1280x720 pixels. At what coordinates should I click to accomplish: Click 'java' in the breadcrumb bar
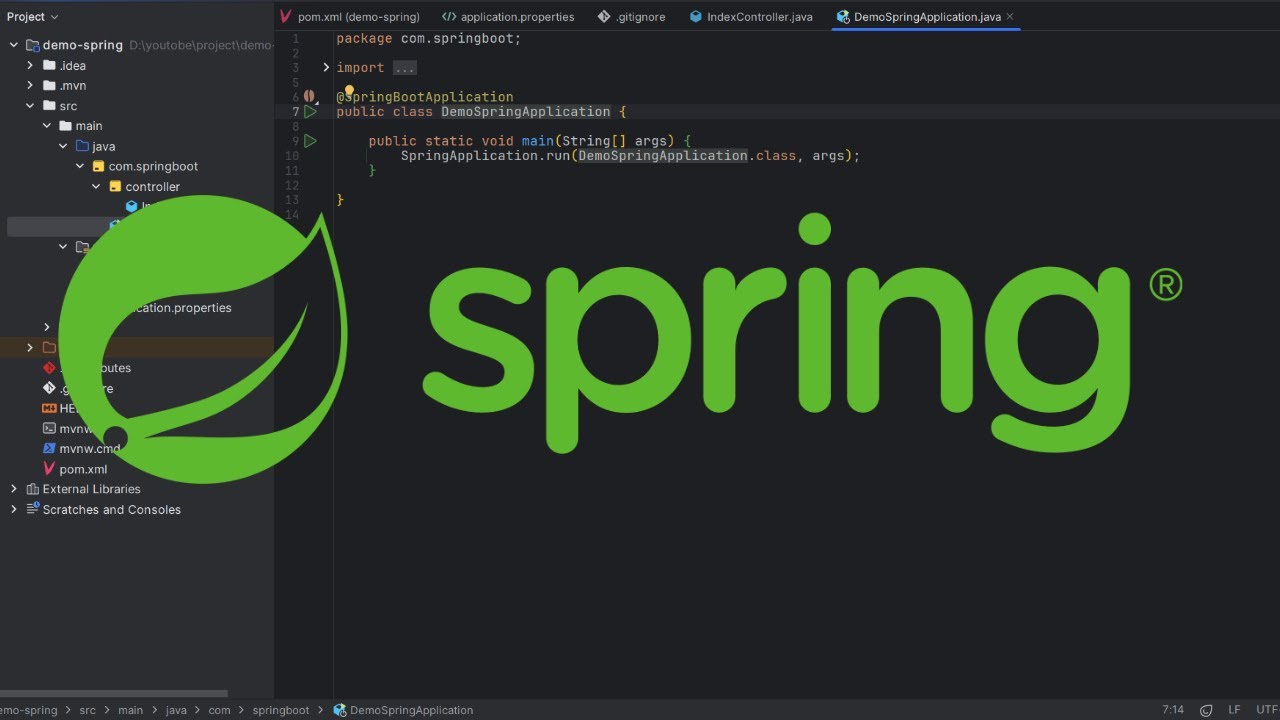176,710
